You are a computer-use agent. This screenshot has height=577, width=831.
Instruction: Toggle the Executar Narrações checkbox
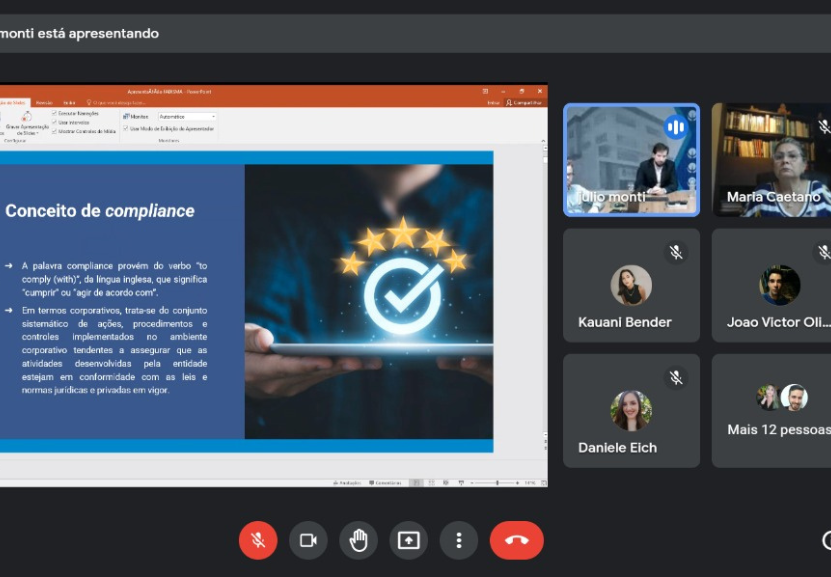click(x=54, y=115)
